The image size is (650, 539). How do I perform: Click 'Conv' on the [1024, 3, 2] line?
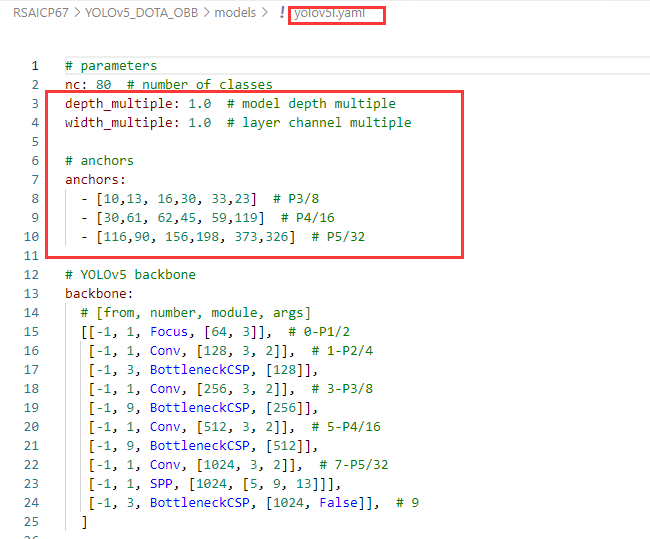click(x=165, y=465)
